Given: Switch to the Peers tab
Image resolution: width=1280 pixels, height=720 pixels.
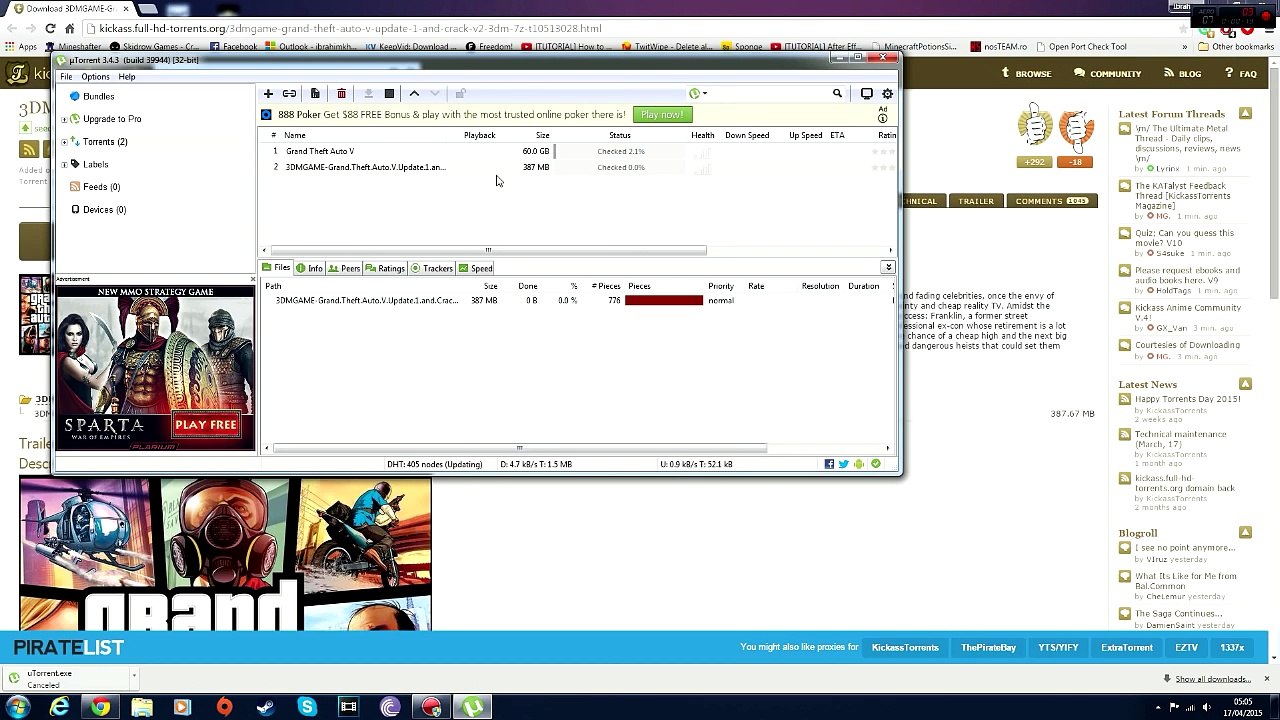Looking at the screenshot, I should pos(344,268).
